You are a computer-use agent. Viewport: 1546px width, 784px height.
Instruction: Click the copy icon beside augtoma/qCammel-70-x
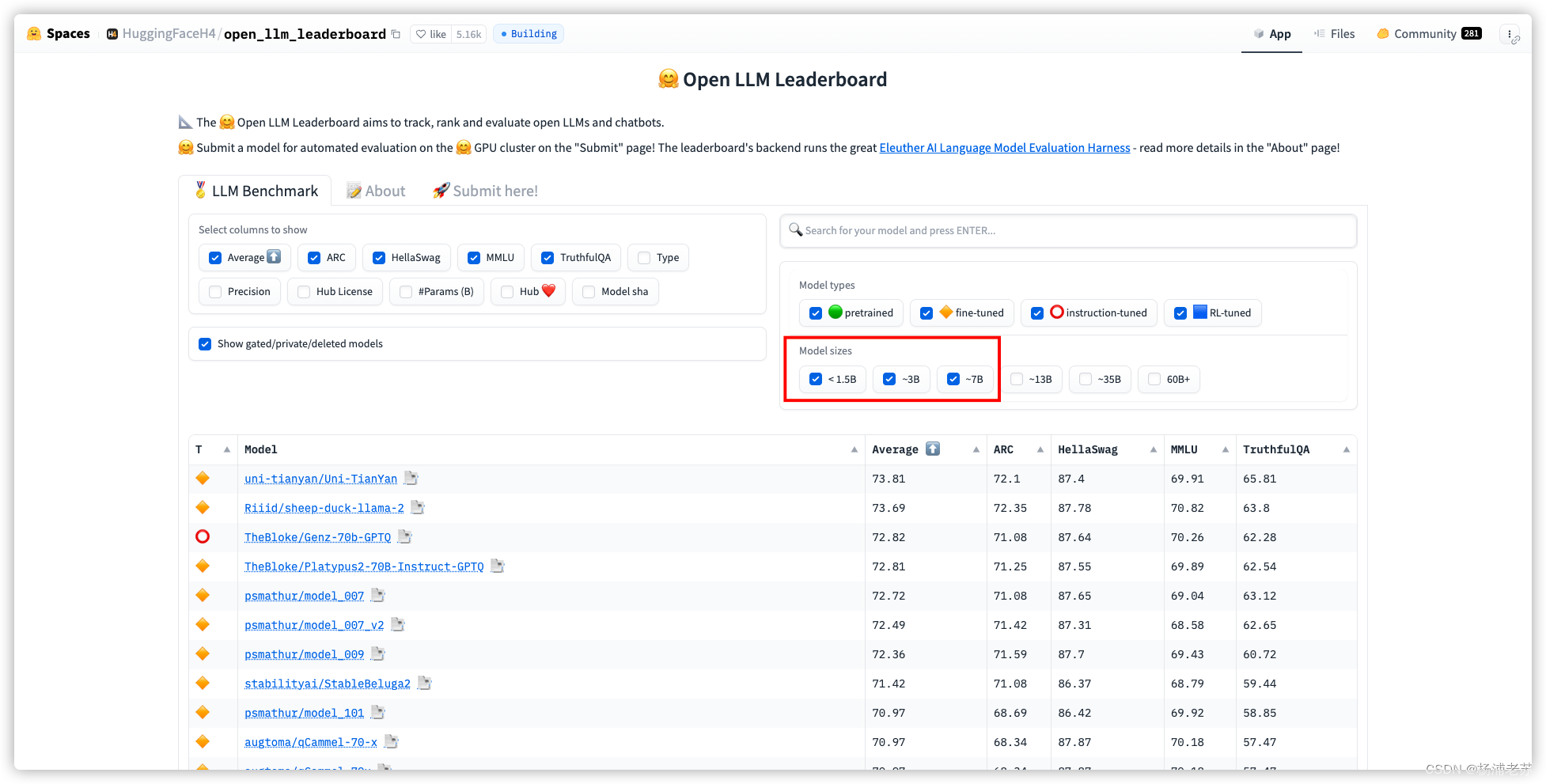click(x=391, y=741)
